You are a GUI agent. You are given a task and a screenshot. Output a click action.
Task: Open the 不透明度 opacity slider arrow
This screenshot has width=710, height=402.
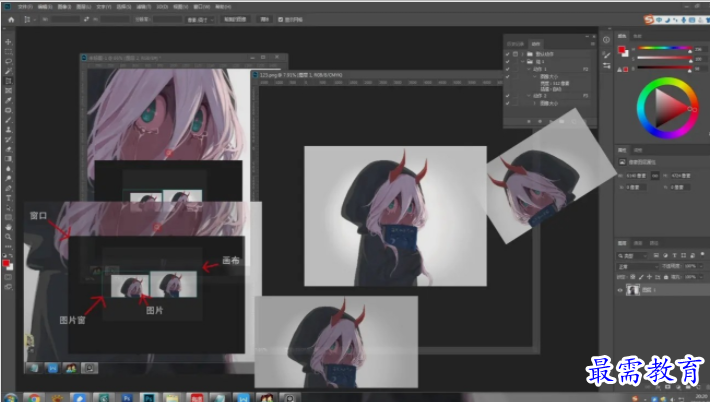[700, 266]
